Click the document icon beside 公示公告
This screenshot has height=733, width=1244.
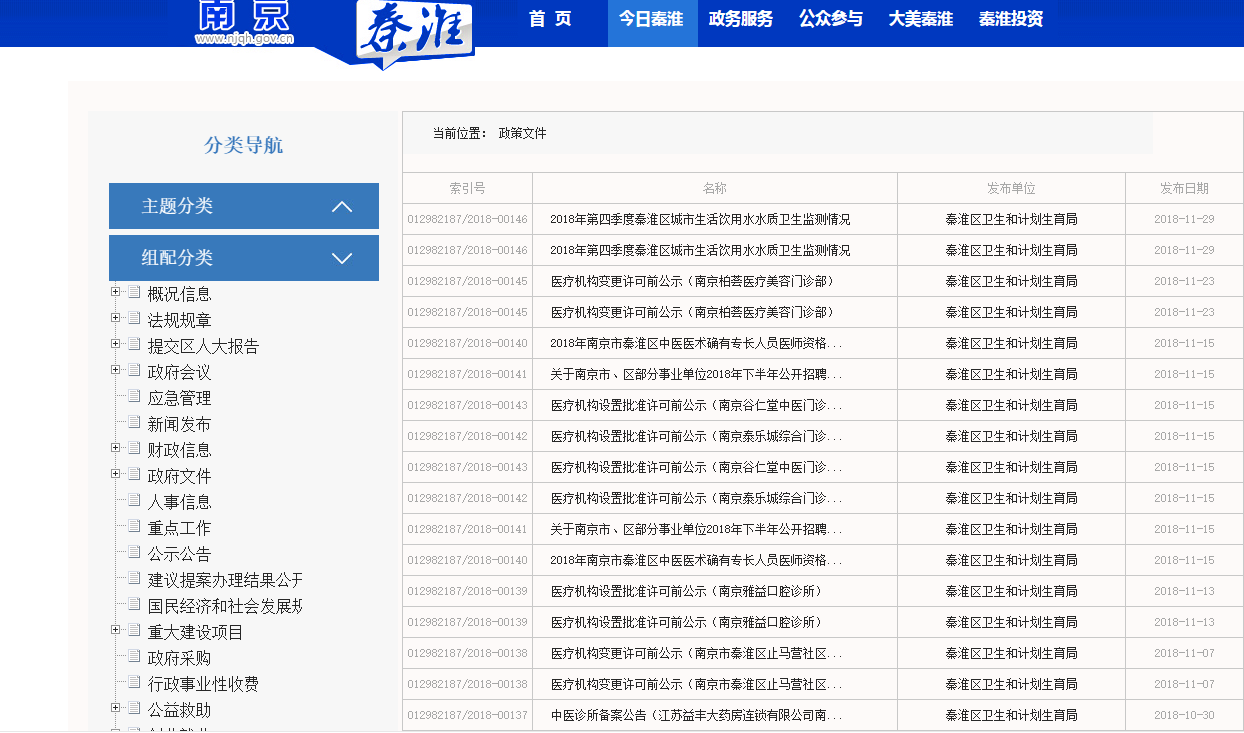[134, 552]
